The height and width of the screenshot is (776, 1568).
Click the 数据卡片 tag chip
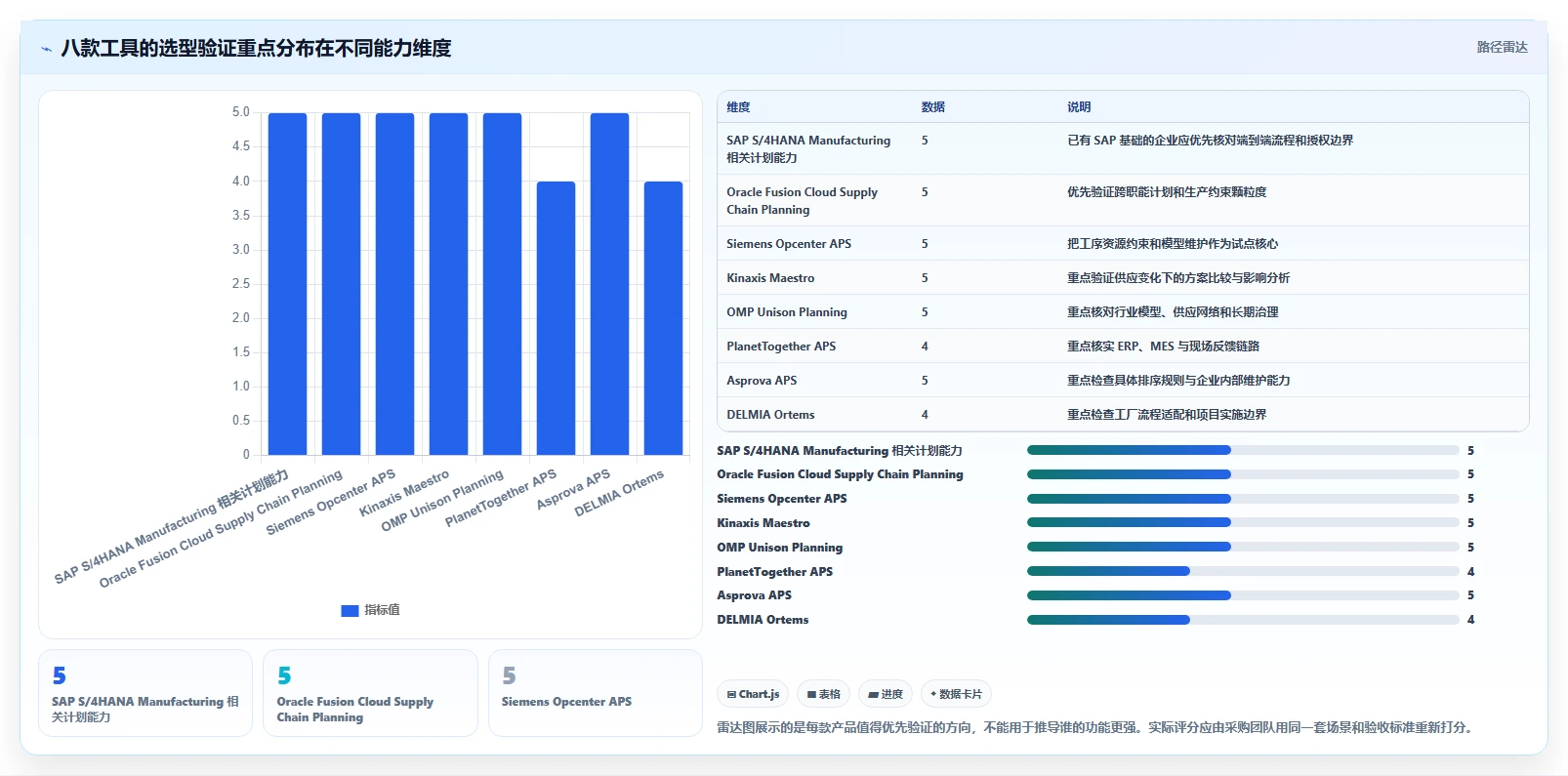tap(956, 694)
